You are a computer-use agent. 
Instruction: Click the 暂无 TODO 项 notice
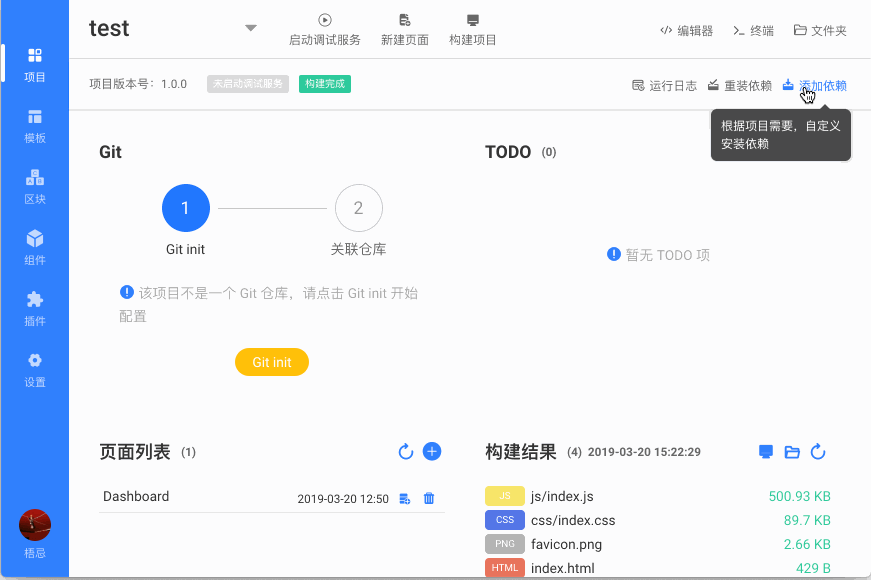tap(658, 255)
